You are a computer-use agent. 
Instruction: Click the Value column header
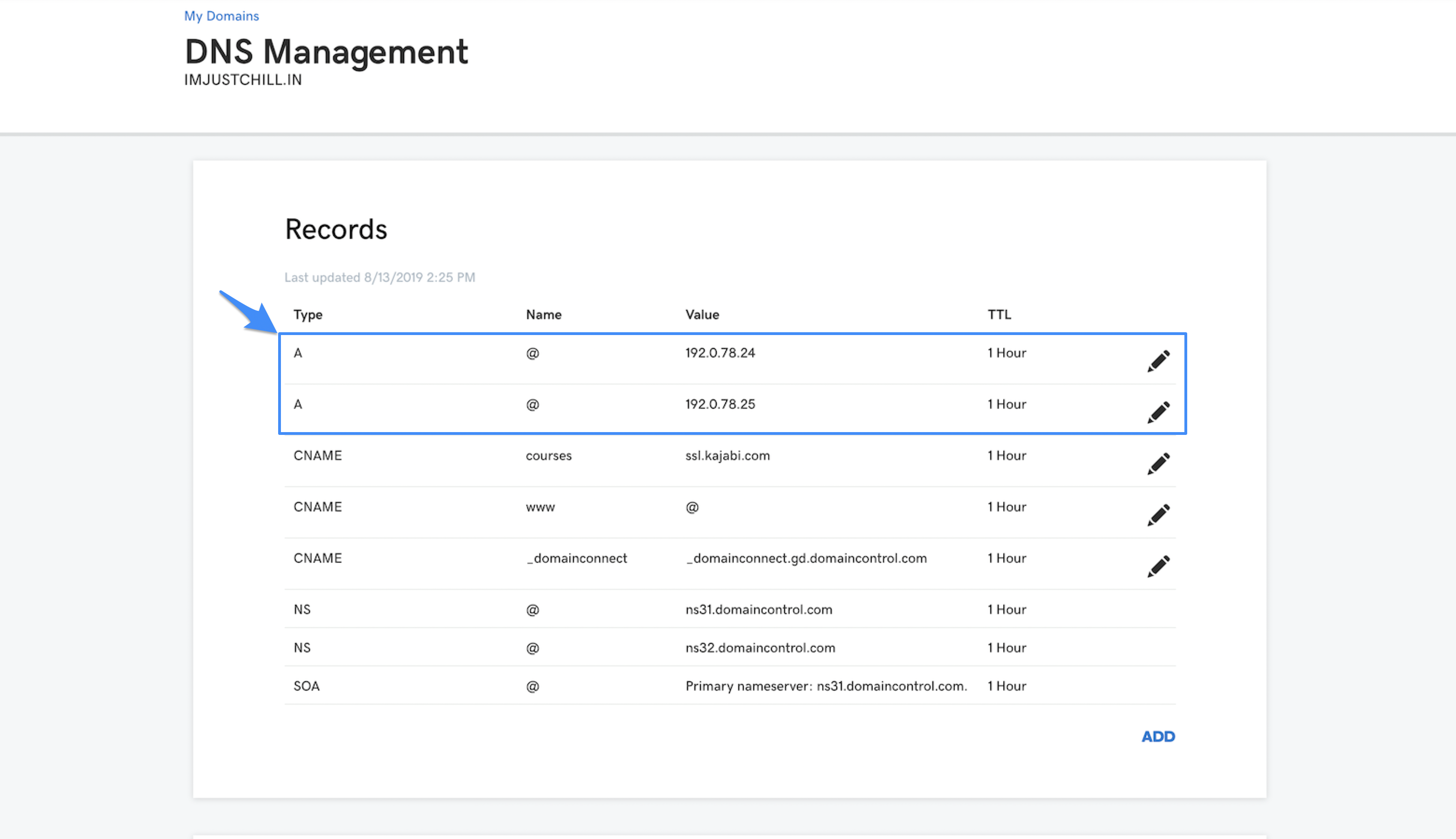702,315
